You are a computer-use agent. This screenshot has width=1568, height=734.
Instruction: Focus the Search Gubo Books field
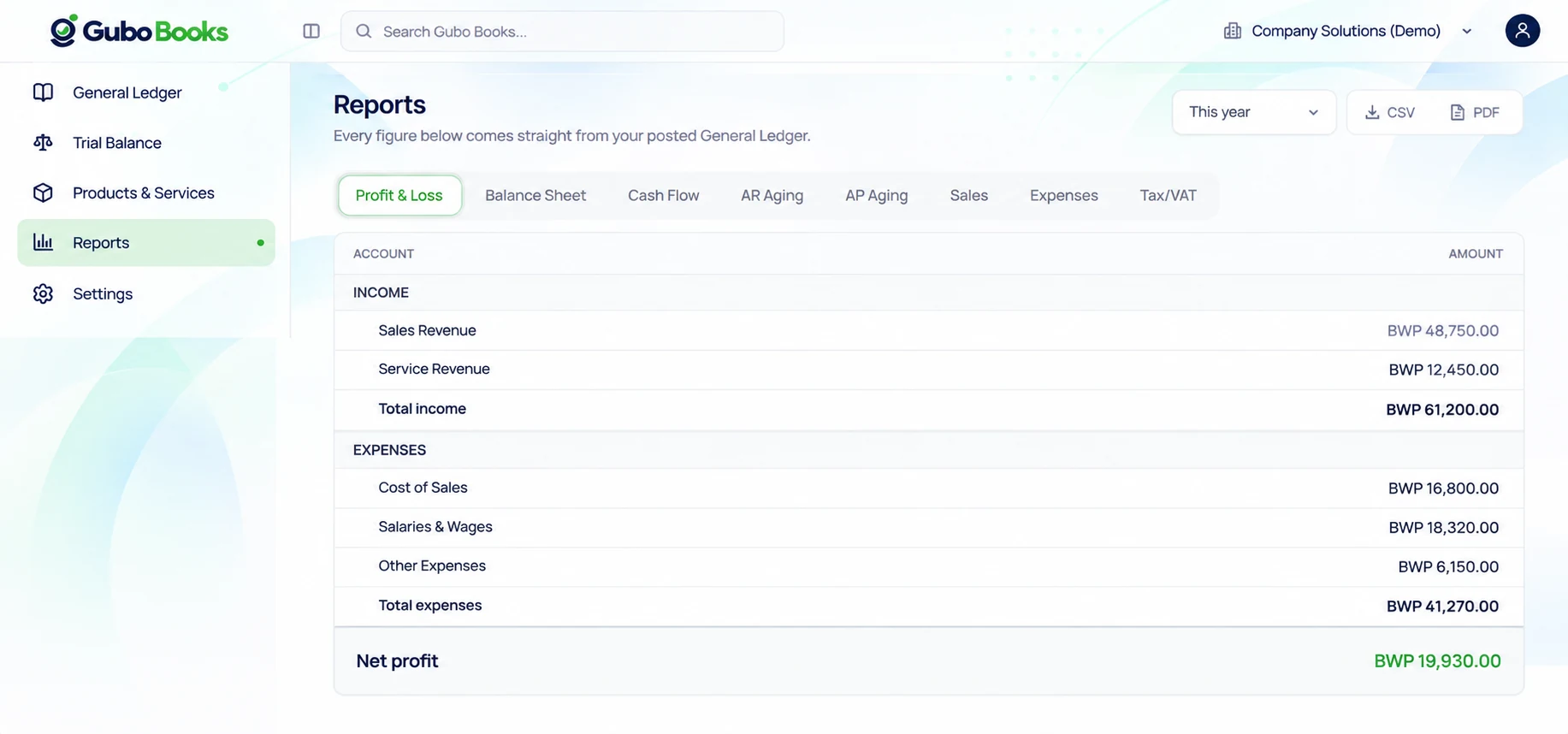(562, 31)
